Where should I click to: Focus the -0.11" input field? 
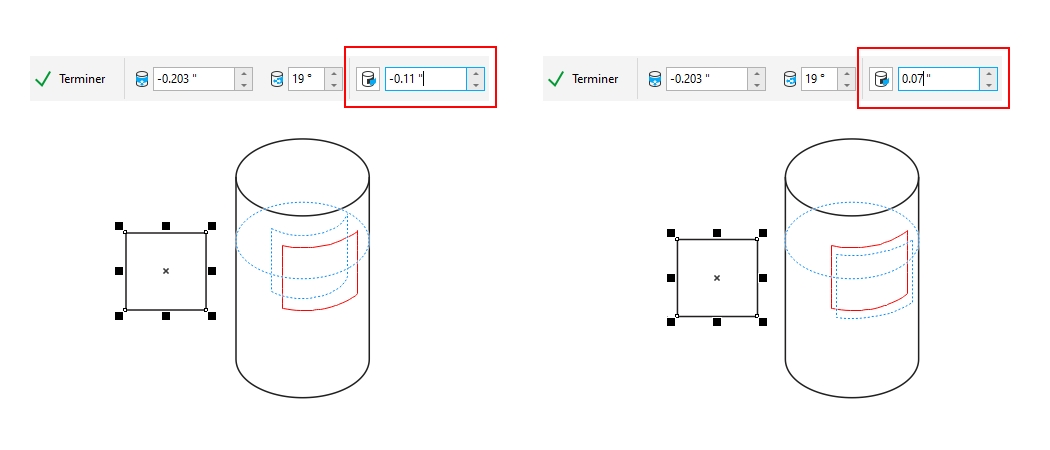click(x=425, y=79)
